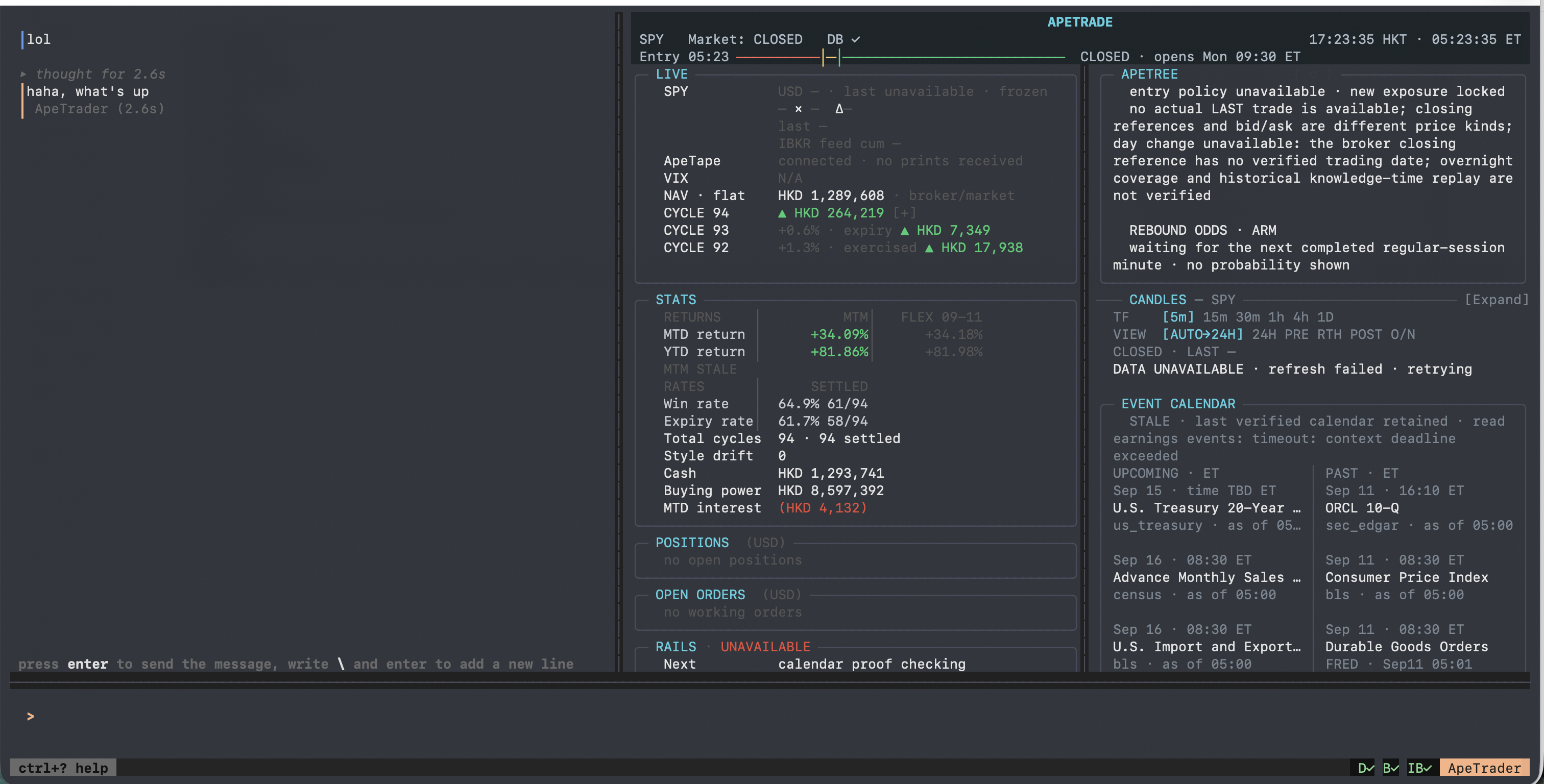Image resolution: width=1544 pixels, height=784 pixels.
Task: Click the delta symbol in SPY row
Action: click(x=839, y=109)
